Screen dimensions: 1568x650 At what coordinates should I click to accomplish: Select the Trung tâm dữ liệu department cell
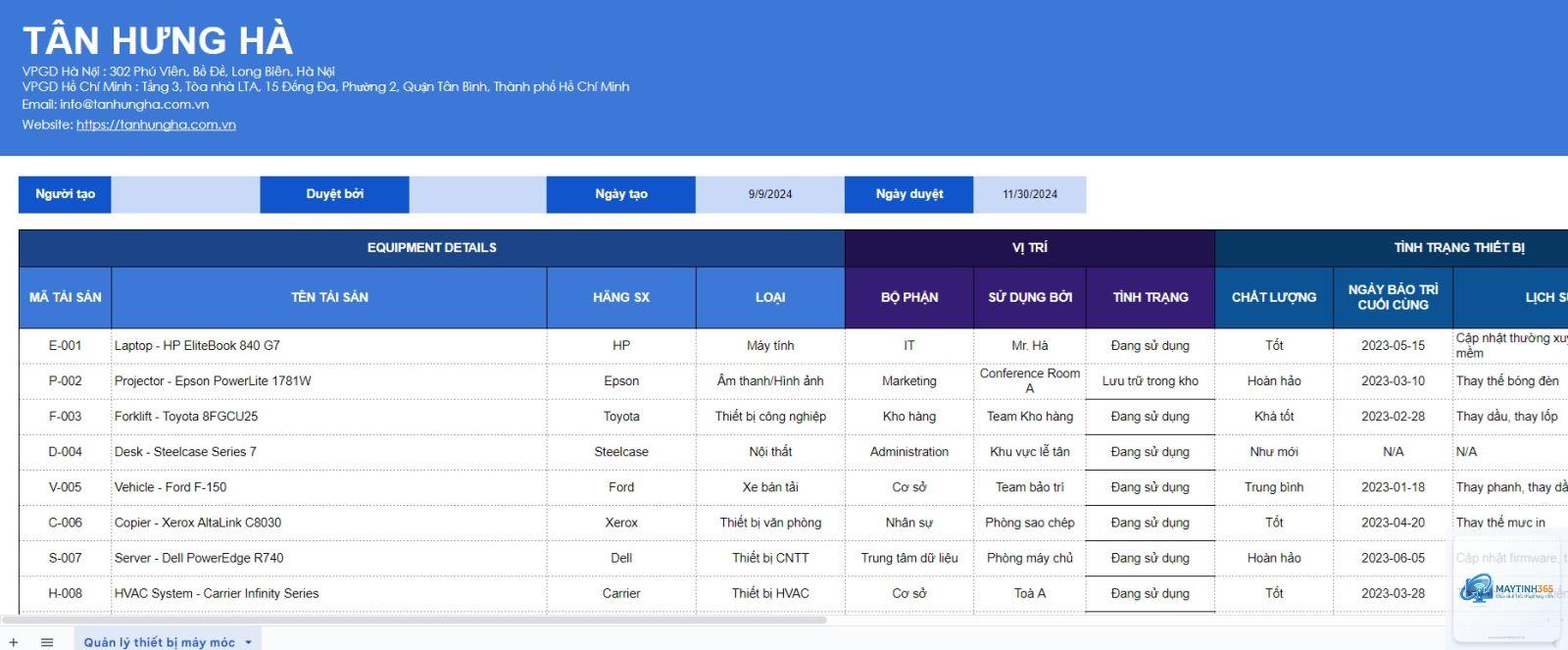[x=909, y=558]
